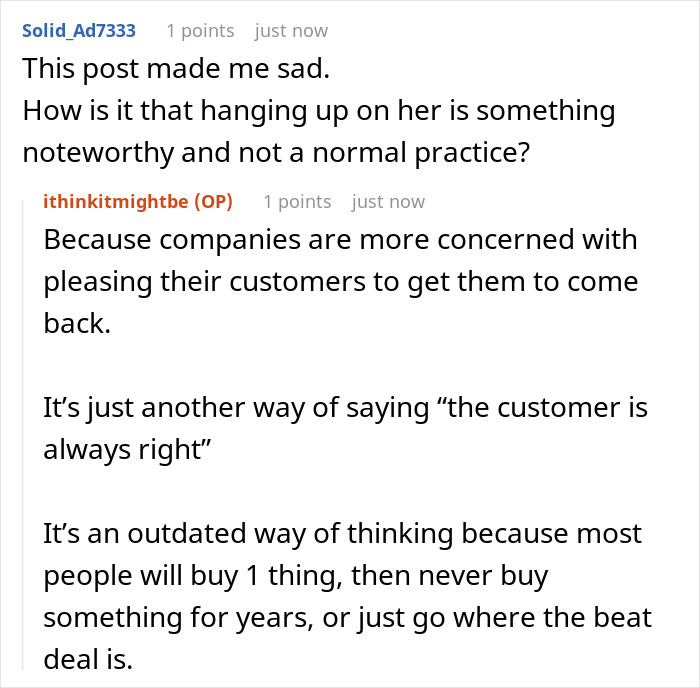Click the (OP) label beside ithinkitmightbe
Viewport: 700px width, 688px height.
(215, 201)
